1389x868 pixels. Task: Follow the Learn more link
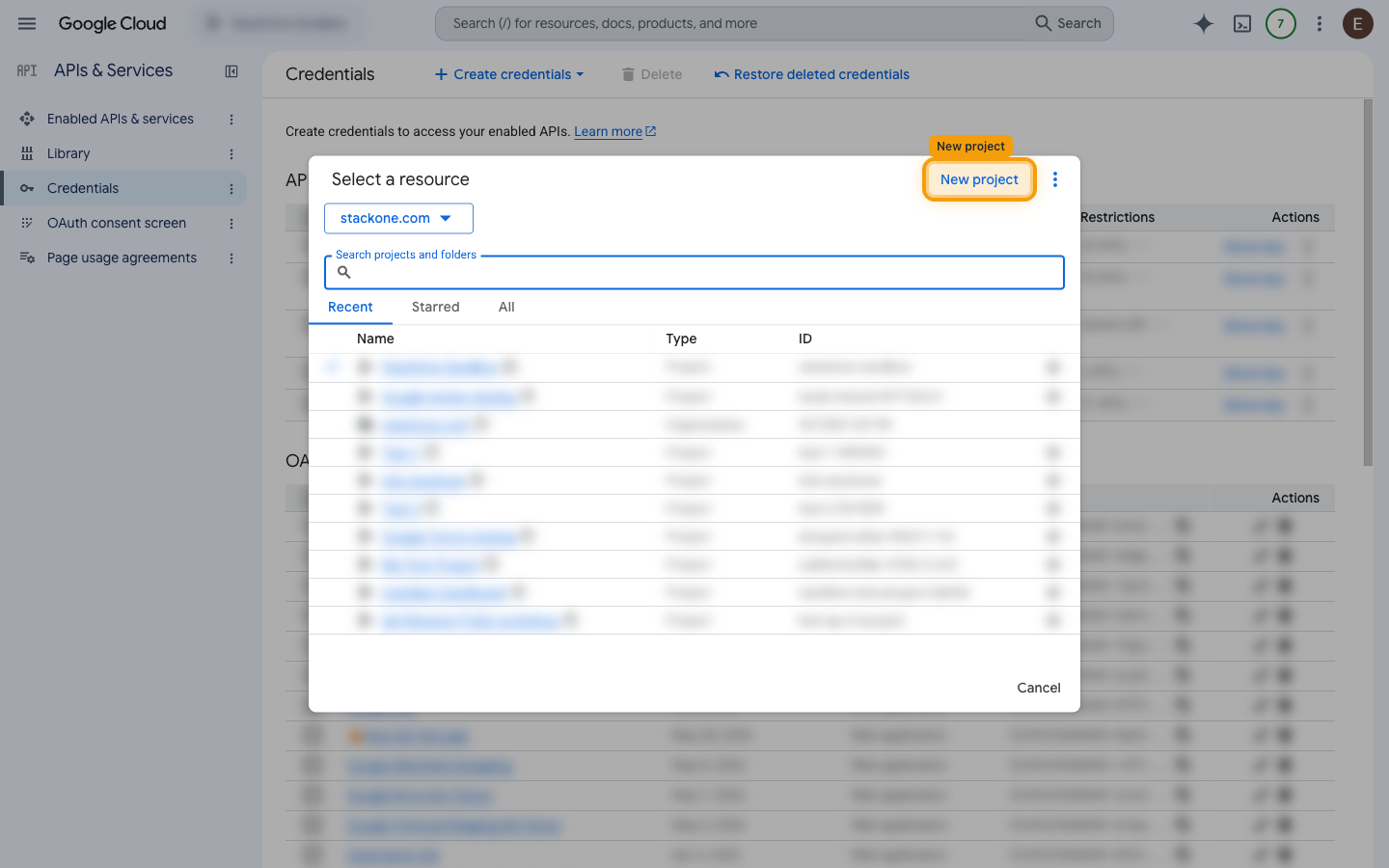point(615,131)
